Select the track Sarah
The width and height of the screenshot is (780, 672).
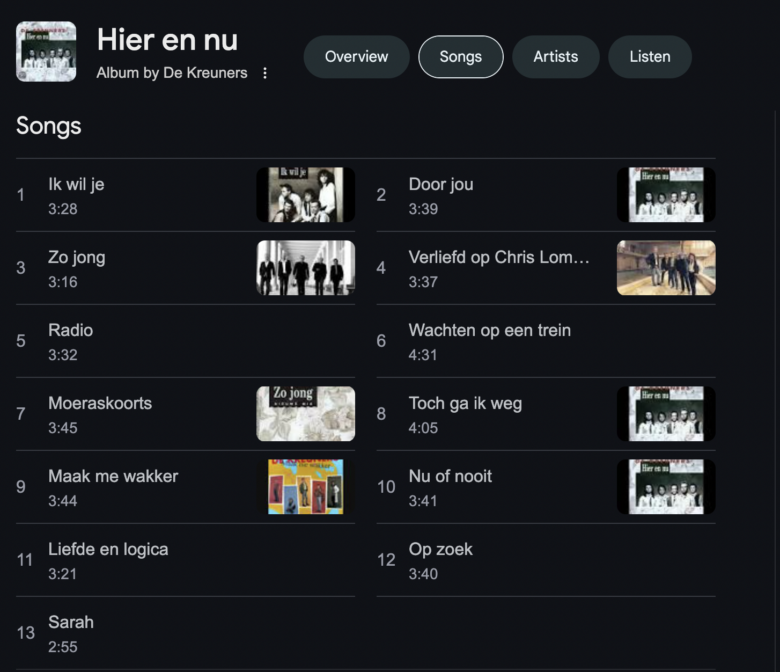coord(71,623)
